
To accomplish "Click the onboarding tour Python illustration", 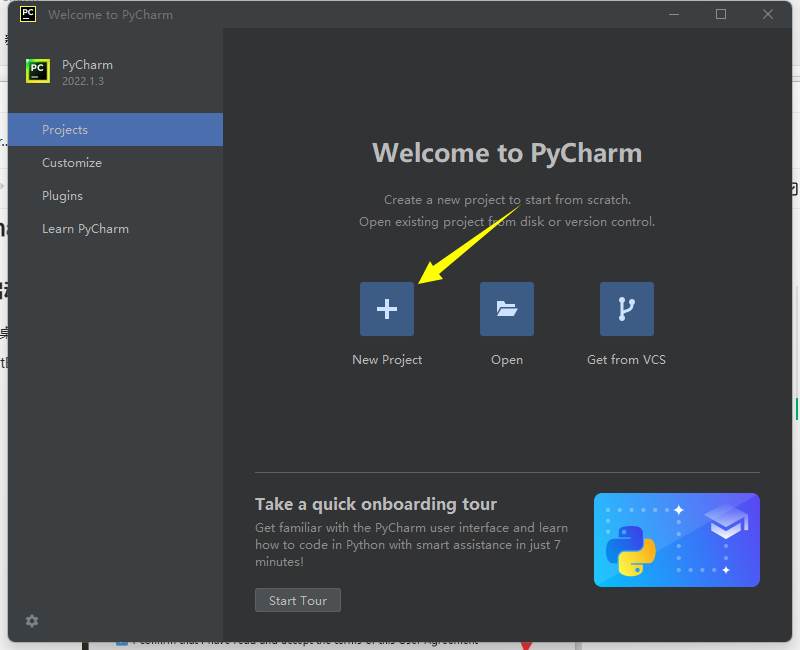I will tap(677, 540).
